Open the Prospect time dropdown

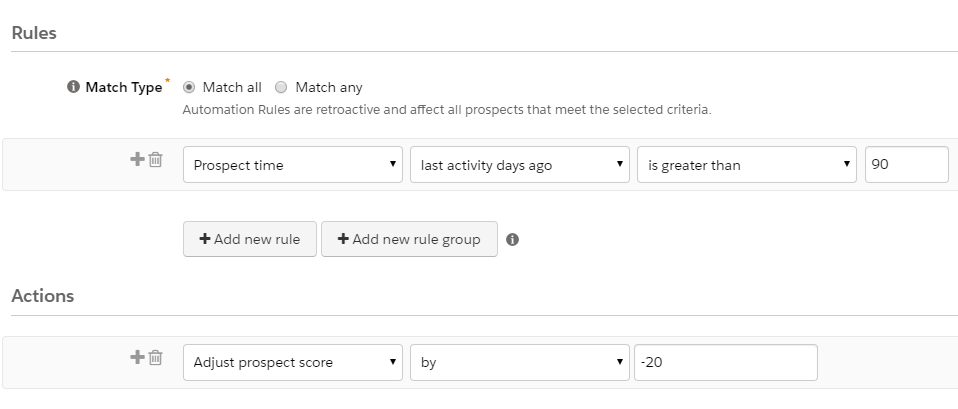(293, 164)
